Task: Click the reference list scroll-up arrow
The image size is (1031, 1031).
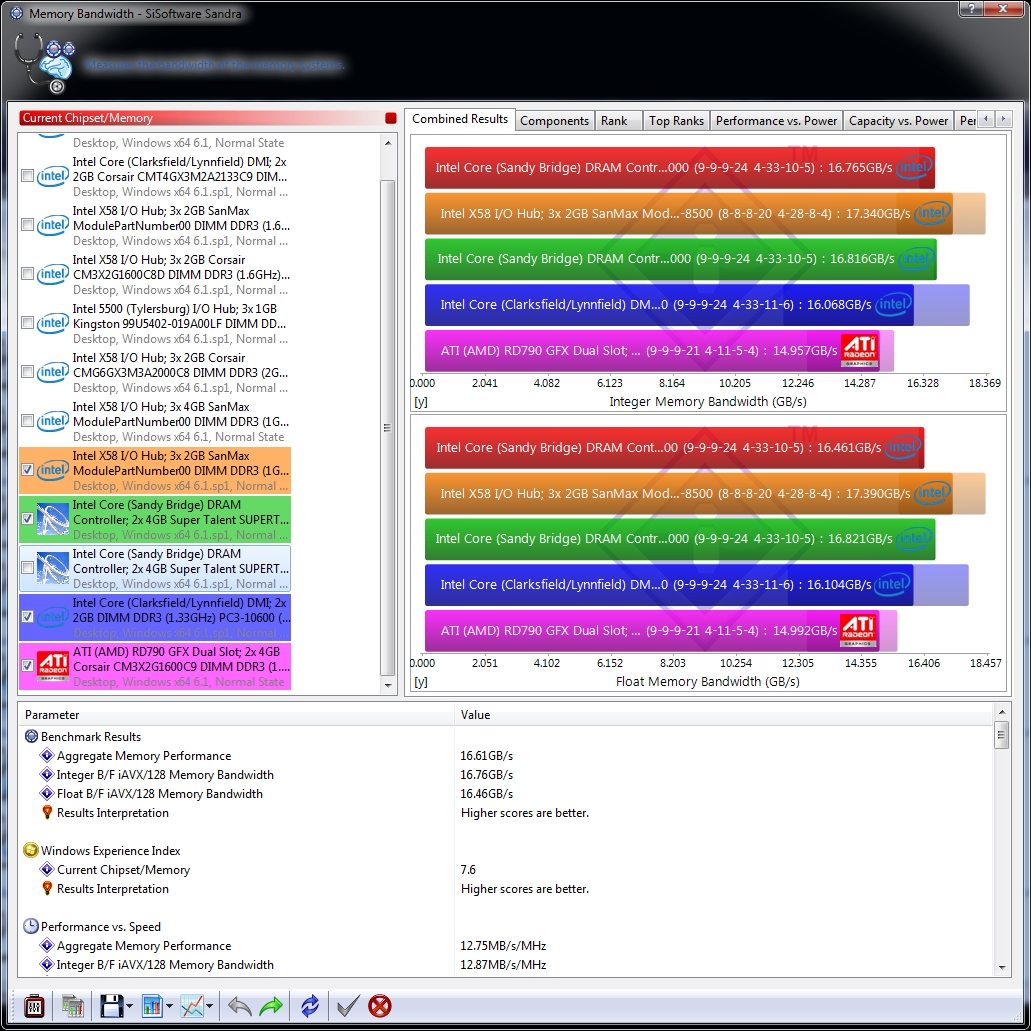Action: (388, 143)
